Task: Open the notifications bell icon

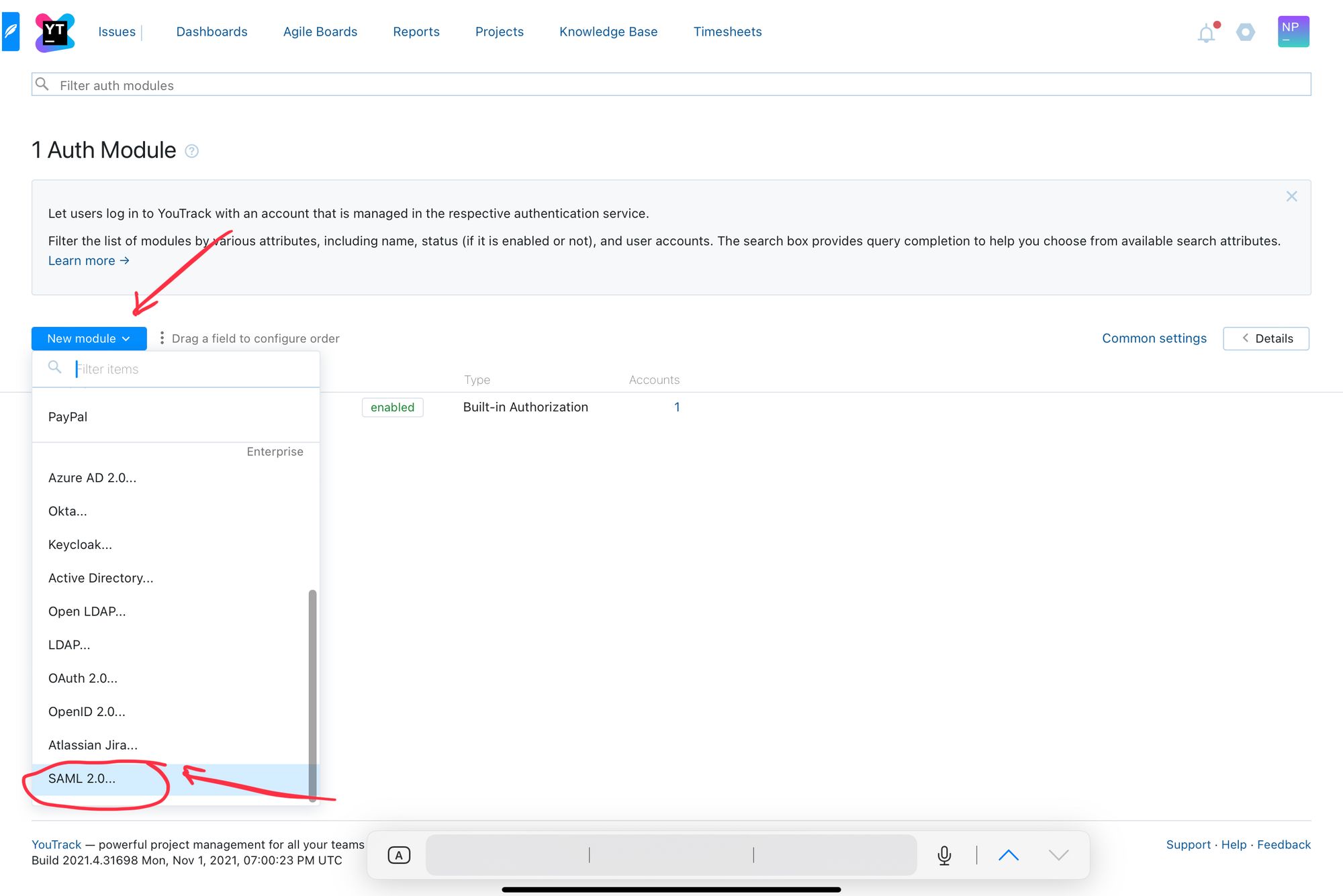Action: click(x=1207, y=32)
